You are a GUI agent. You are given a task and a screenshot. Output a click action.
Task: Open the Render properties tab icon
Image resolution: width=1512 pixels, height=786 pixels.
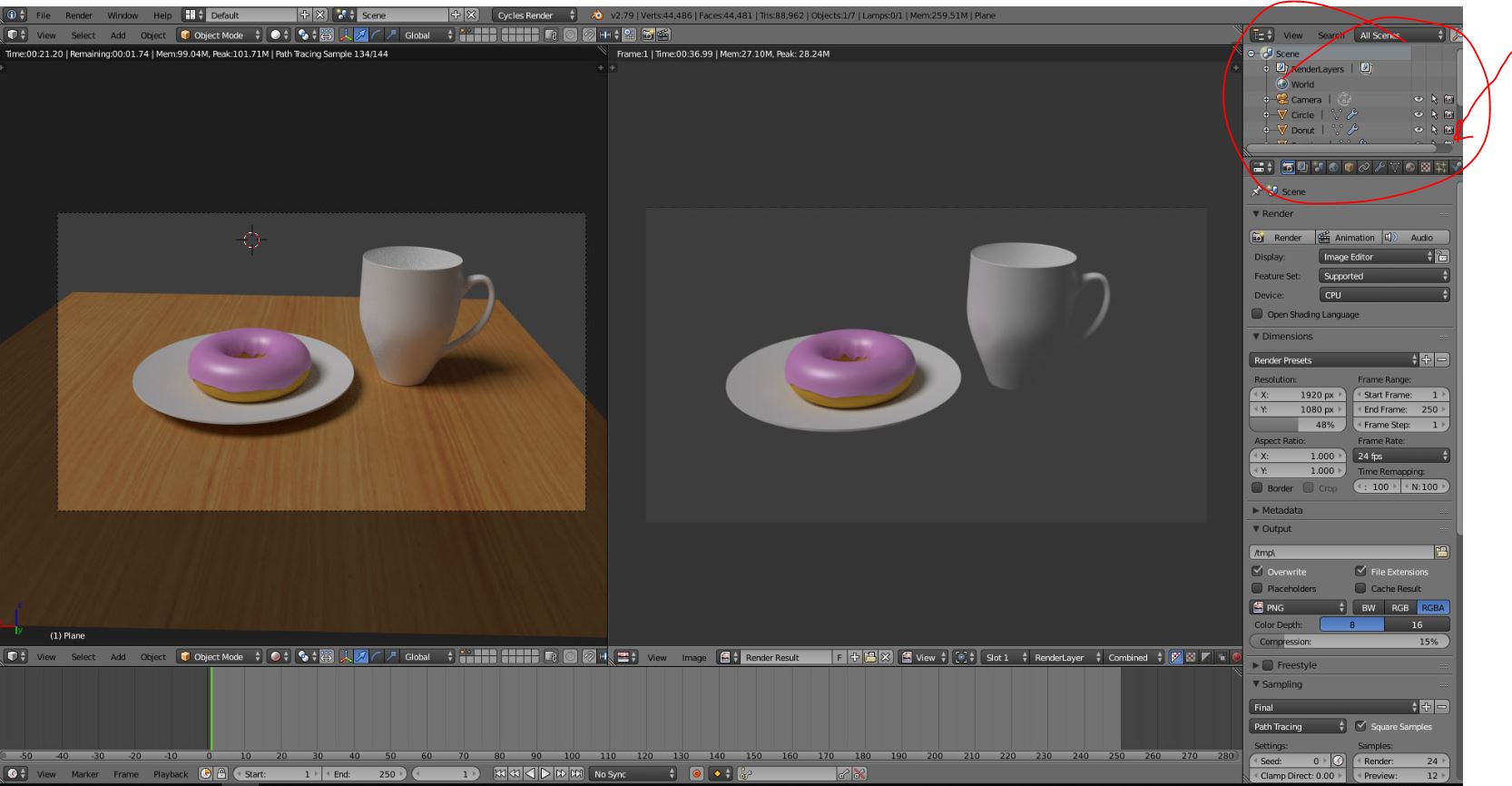point(1288,168)
